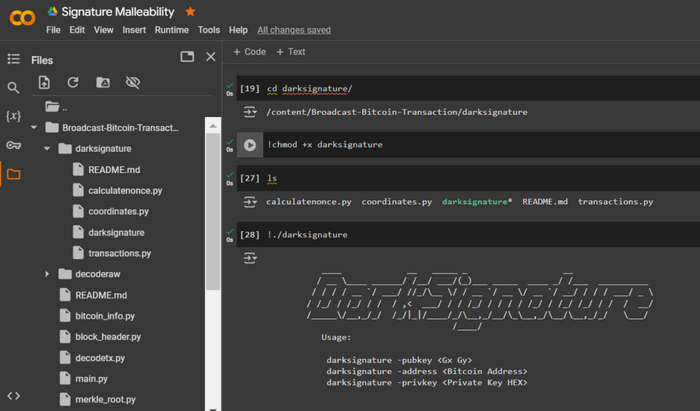Open the Insert menu

(x=134, y=30)
